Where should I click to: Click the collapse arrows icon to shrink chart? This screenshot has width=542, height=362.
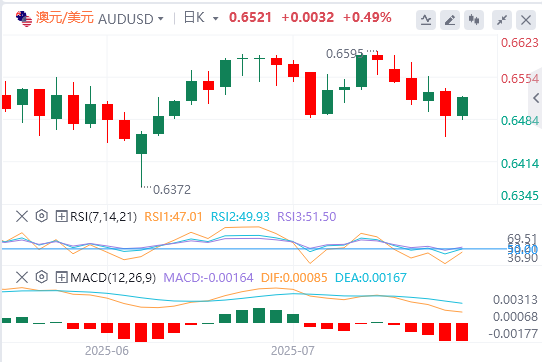(502, 20)
